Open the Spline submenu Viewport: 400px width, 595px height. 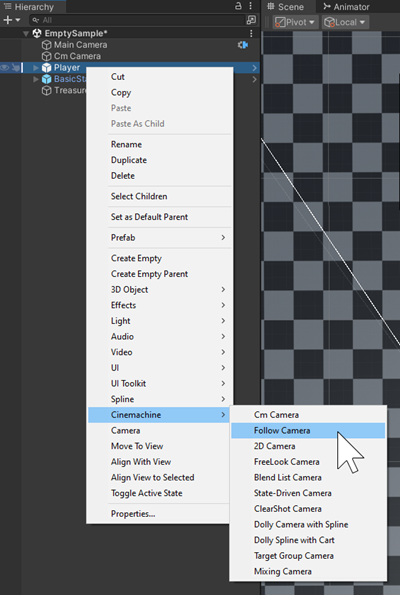click(x=160, y=399)
